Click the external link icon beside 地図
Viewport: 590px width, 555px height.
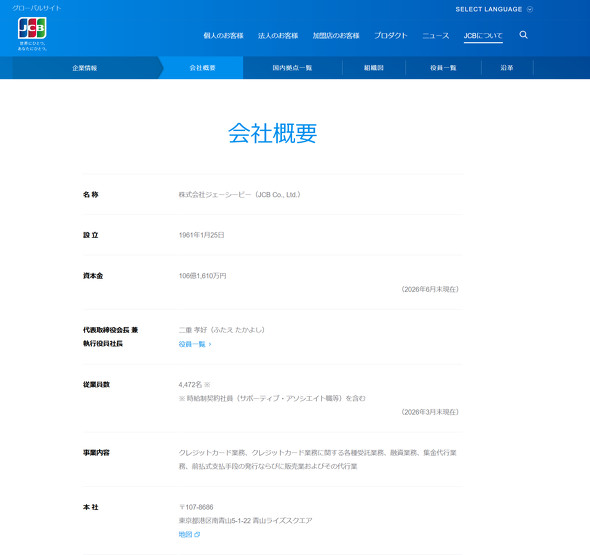click(197, 534)
